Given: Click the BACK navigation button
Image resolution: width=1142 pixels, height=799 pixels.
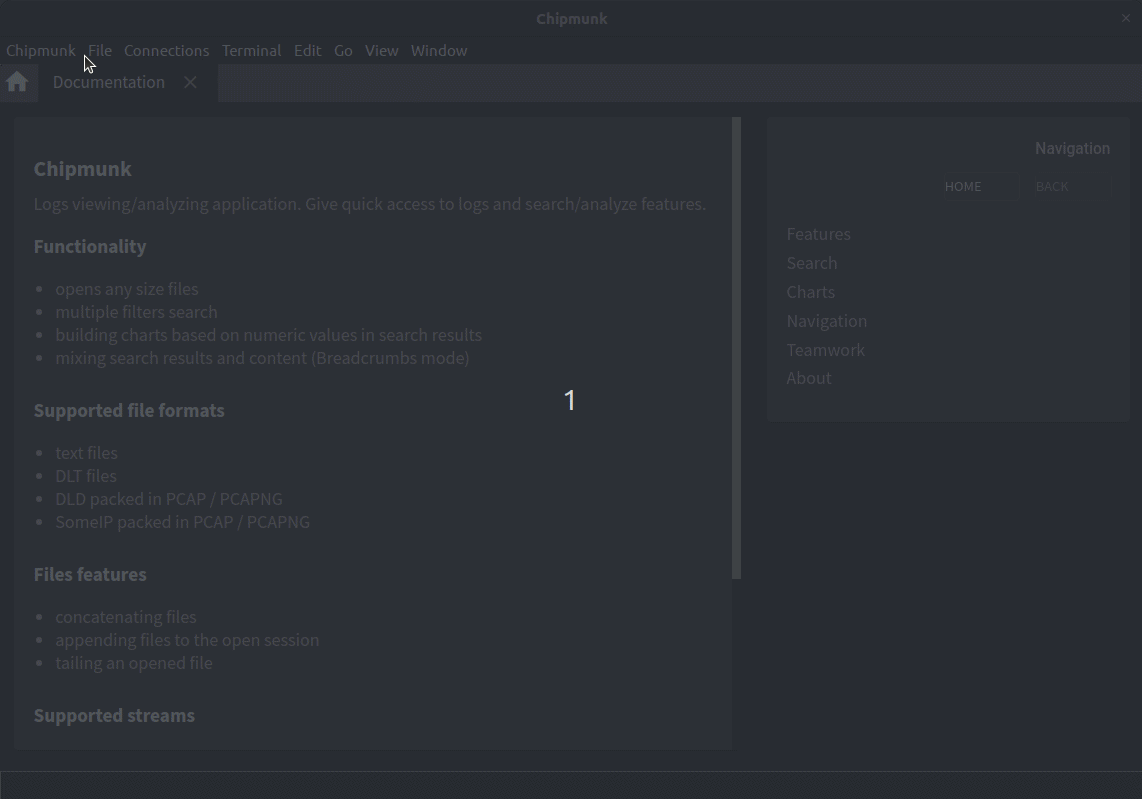Looking at the screenshot, I should point(1073,186).
